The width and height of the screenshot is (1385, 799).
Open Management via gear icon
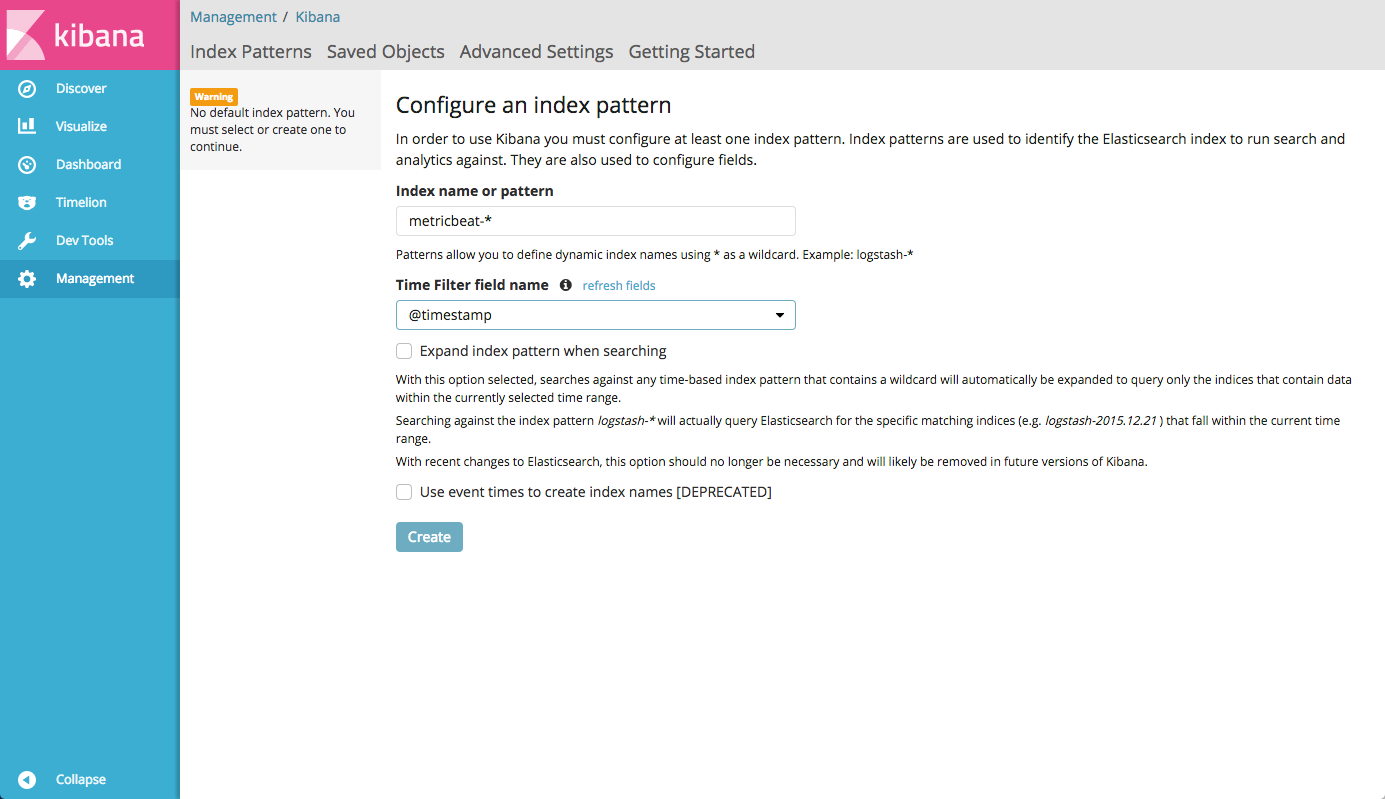[x=27, y=279]
